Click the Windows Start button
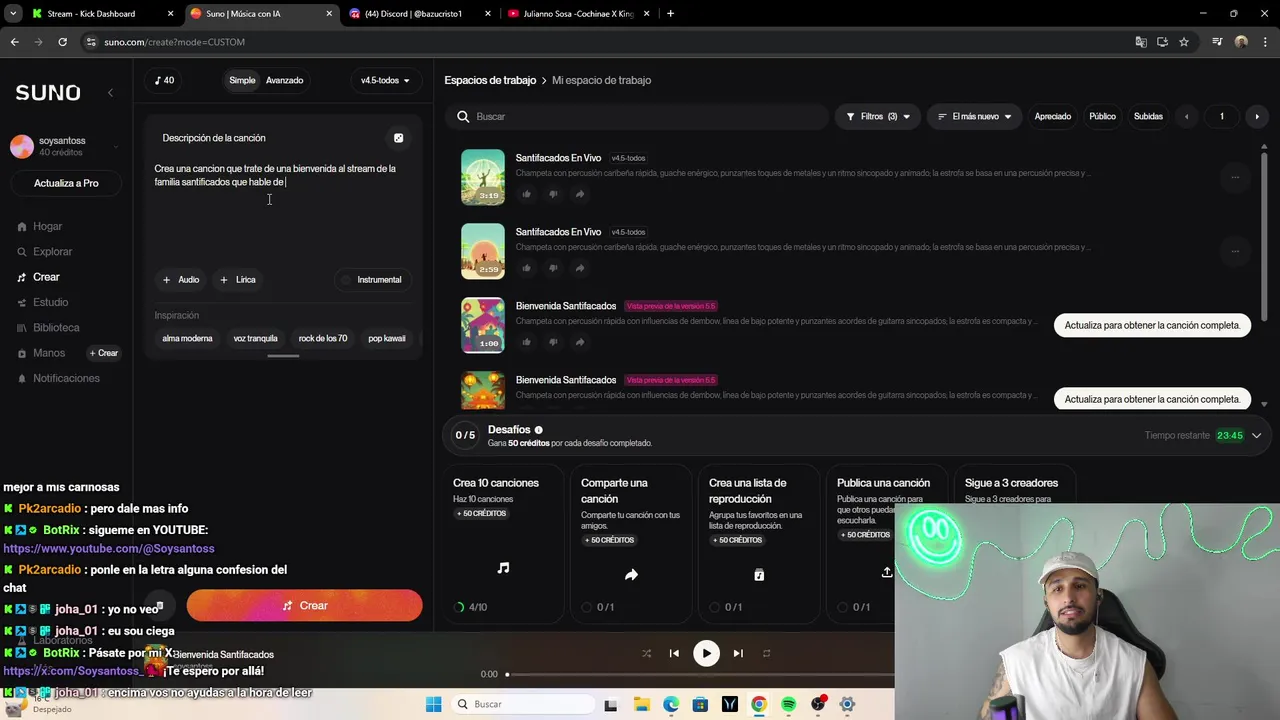The height and width of the screenshot is (720, 1280). point(433,704)
